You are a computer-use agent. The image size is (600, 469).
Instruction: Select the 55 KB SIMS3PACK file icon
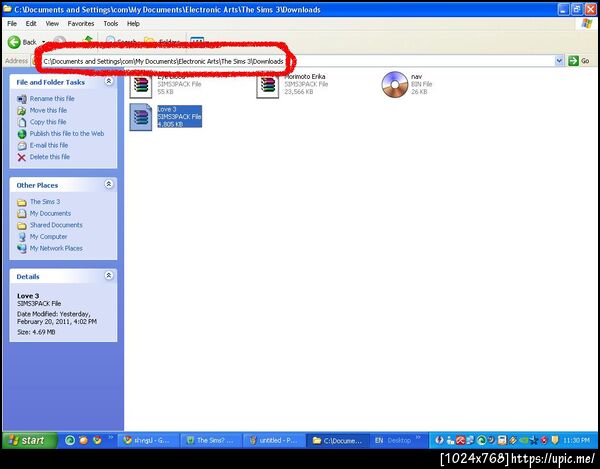tap(140, 86)
